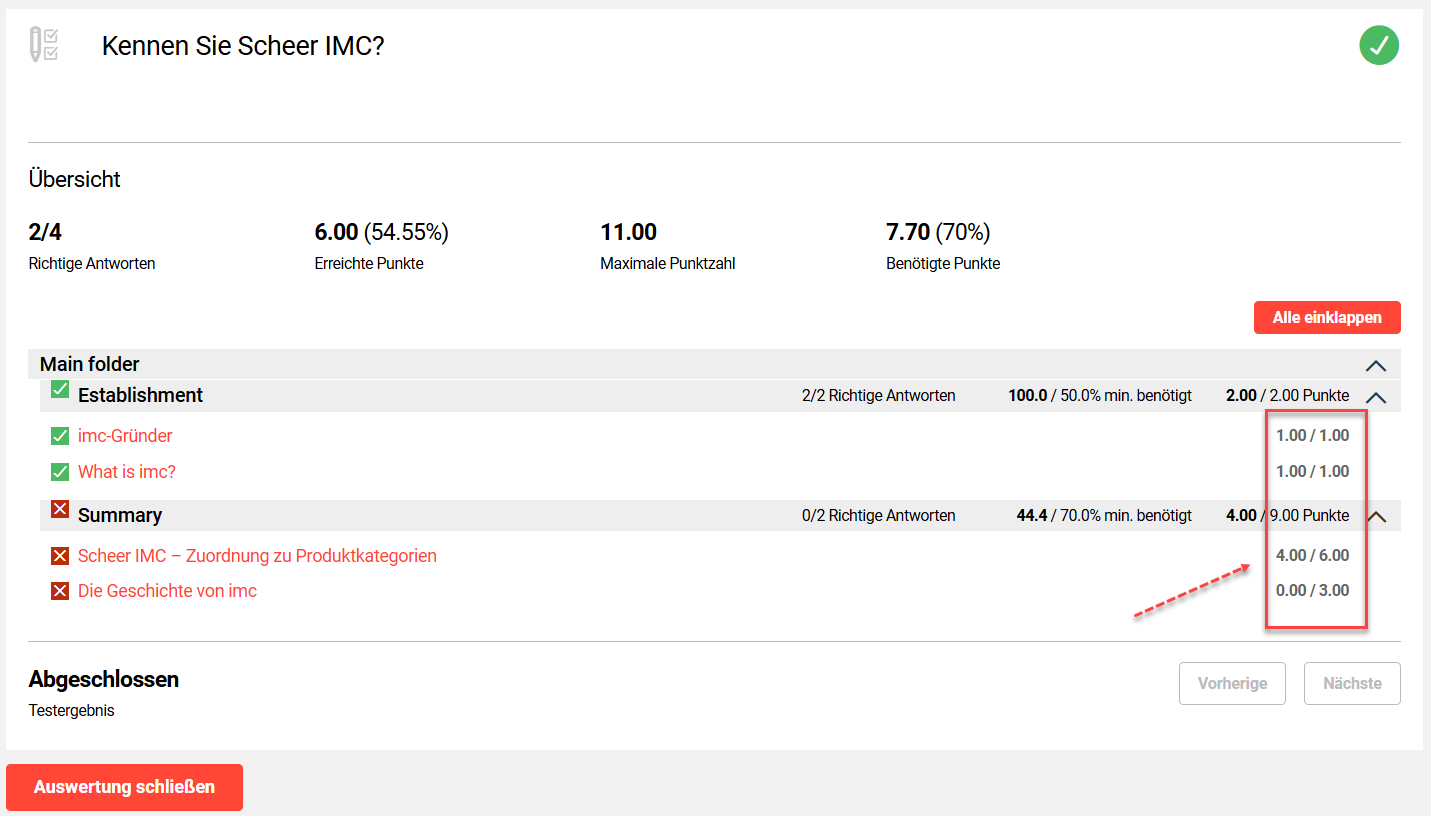Viewport: 1431px width, 816px height.
Task: Click the 6.00 (54.55%) score value
Action: tap(382, 233)
